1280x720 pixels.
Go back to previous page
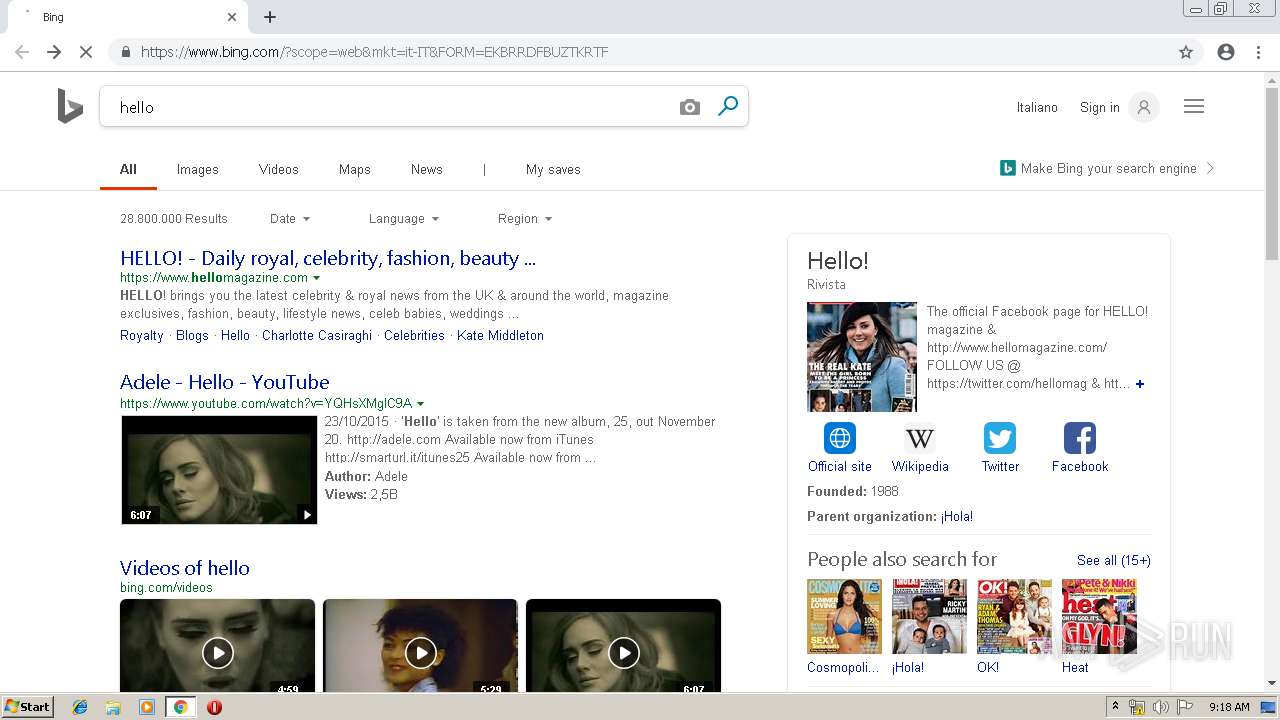point(22,52)
